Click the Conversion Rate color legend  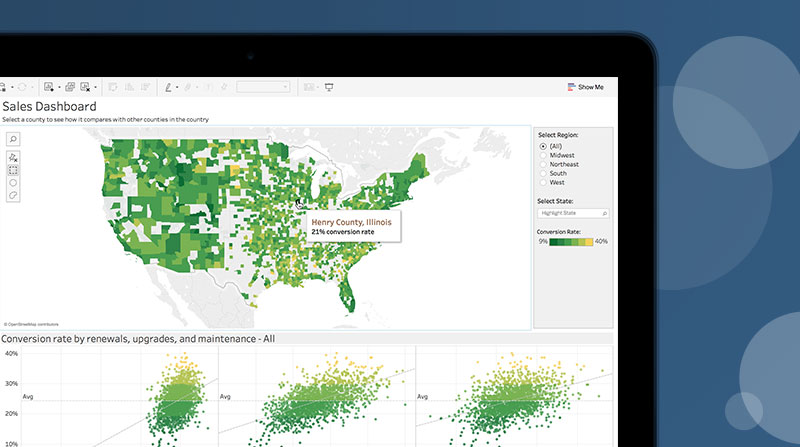(x=573, y=241)
